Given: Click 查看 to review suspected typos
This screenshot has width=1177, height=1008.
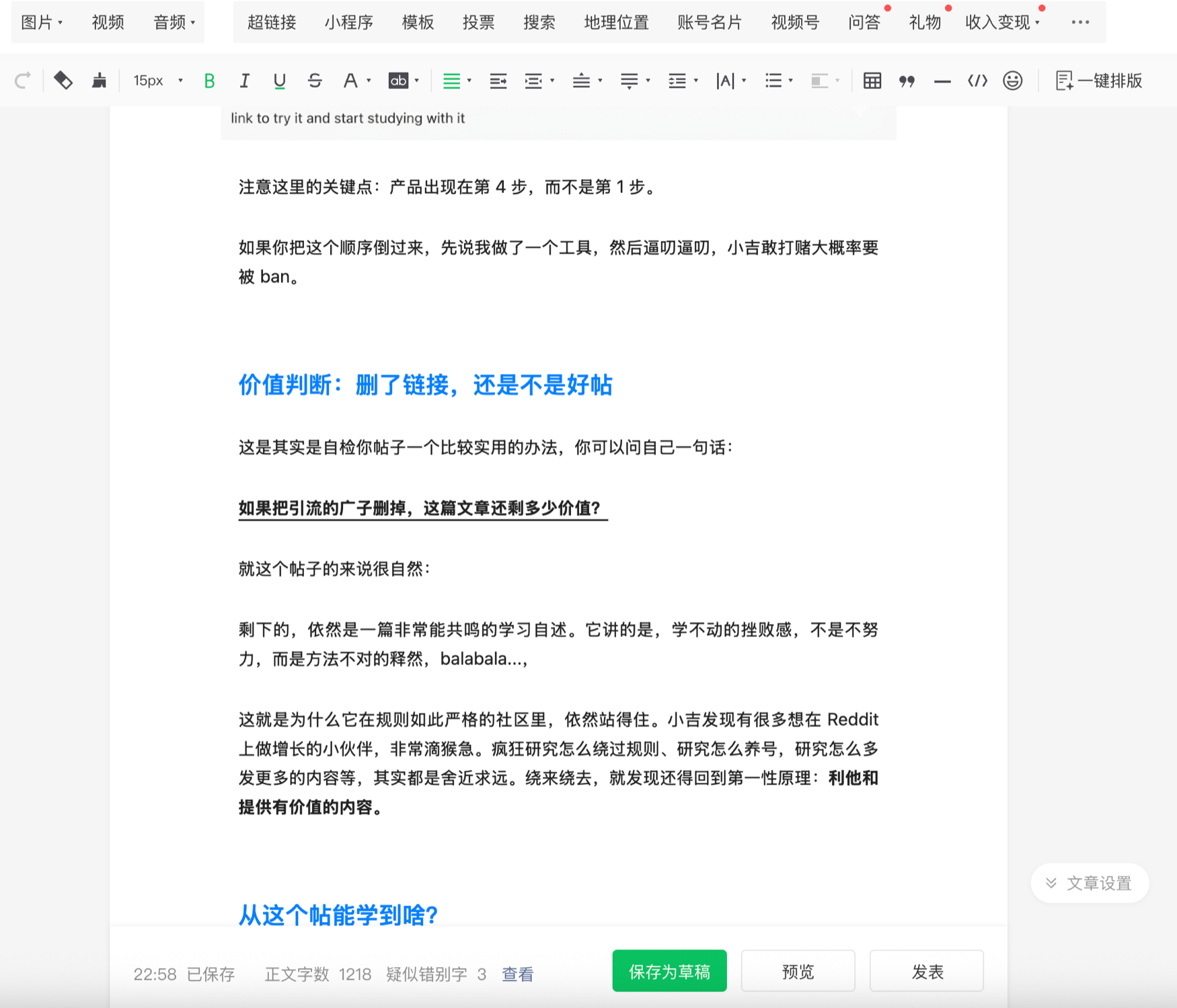Looking at the screenshot, I should coord(517,974).
